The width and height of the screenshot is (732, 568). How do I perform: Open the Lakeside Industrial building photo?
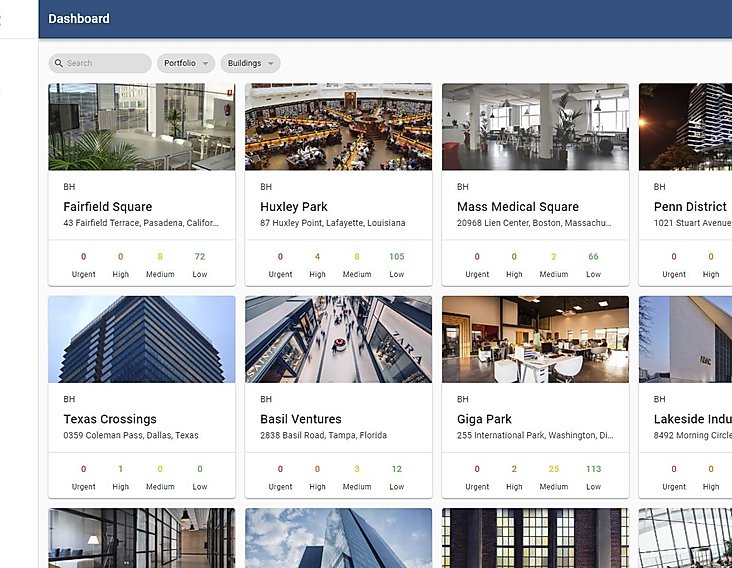pyautogui.click(x=685, y=339)
